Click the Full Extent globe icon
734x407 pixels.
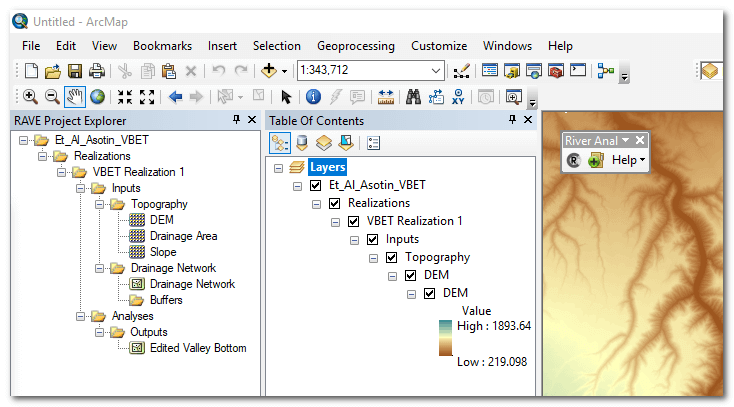tap(97, 97)
